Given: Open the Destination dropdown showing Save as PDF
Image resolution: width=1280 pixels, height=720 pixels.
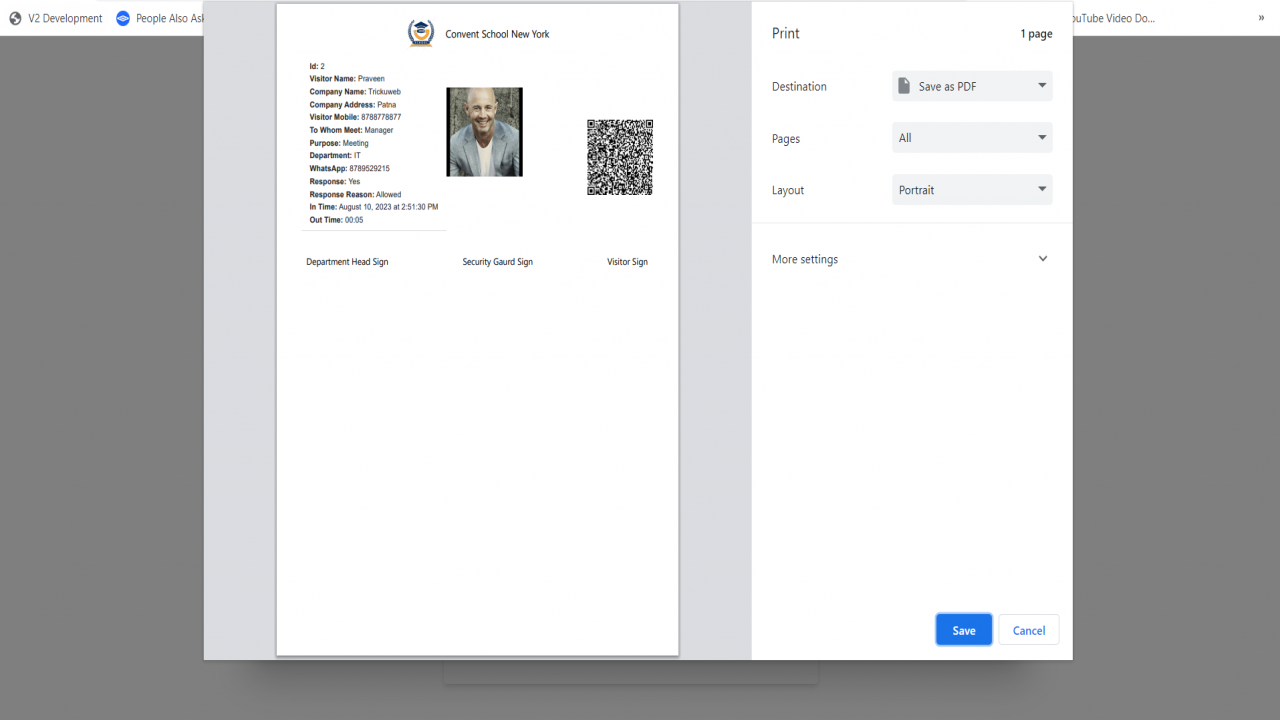Looking at the screenshot, I should [972, 86].
